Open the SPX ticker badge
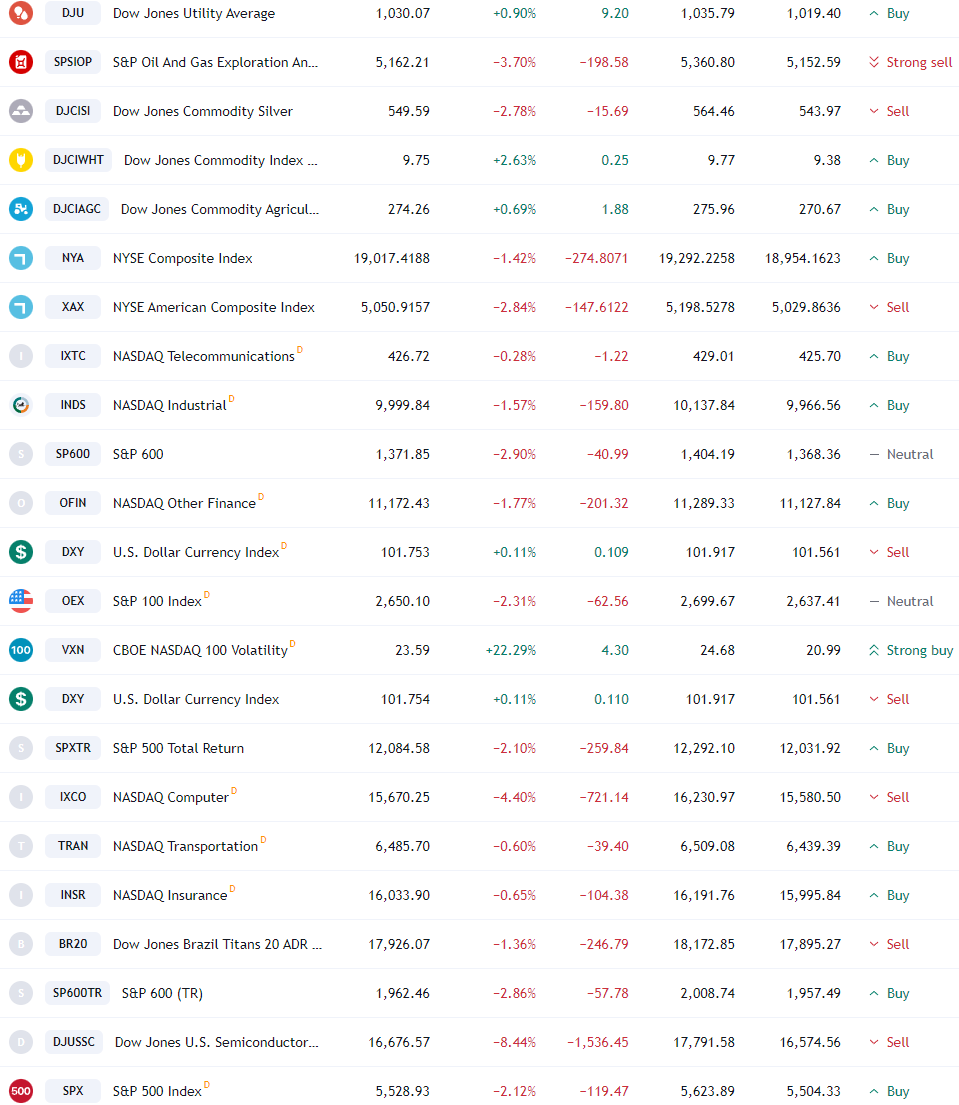The height and width of the screenshot is (1105, 959). 73,1091
